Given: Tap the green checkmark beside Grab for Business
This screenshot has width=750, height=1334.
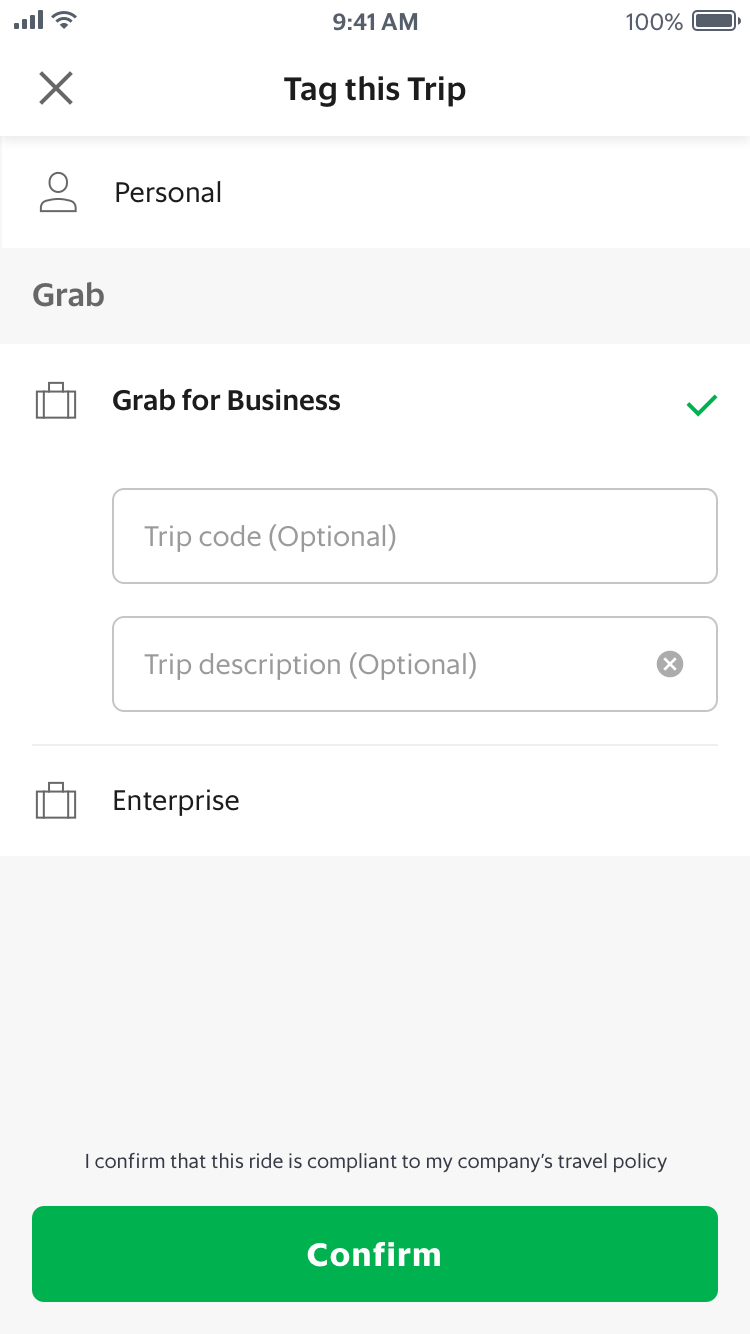Looking at the screenshot, I should pos(702,405).
